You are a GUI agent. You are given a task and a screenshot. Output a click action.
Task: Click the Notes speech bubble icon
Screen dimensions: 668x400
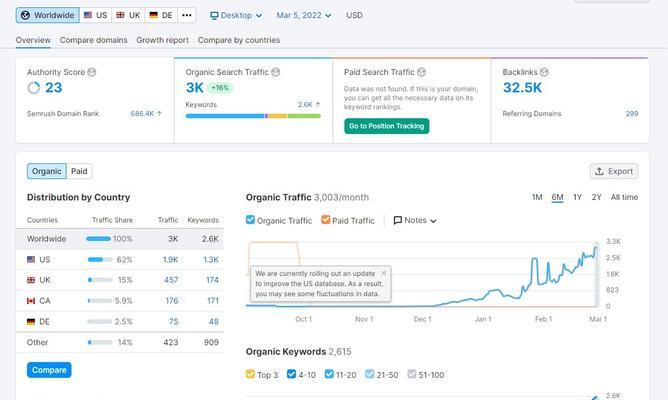coord(397,220)
